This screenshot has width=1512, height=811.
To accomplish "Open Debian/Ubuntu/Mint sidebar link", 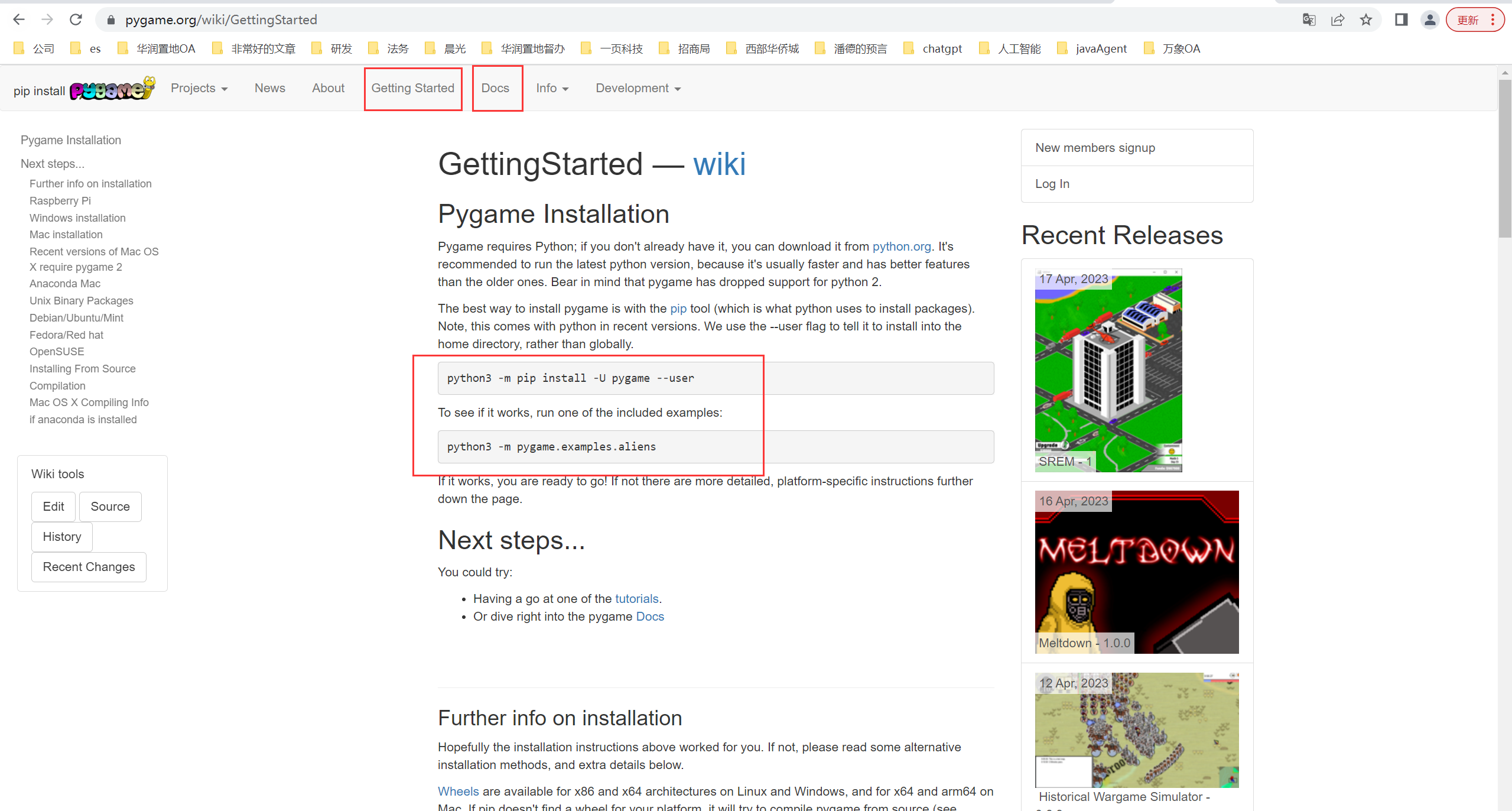I will pyautogui.click(x=77, y=318).
